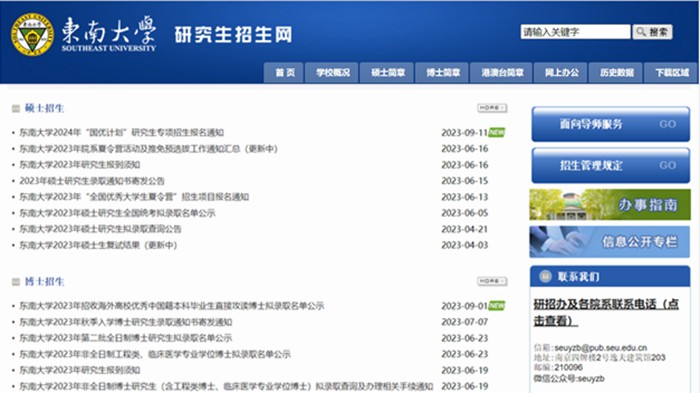Open 2023年硕士研究生全国统考拟录取名单公示

[x=117, y=213]
